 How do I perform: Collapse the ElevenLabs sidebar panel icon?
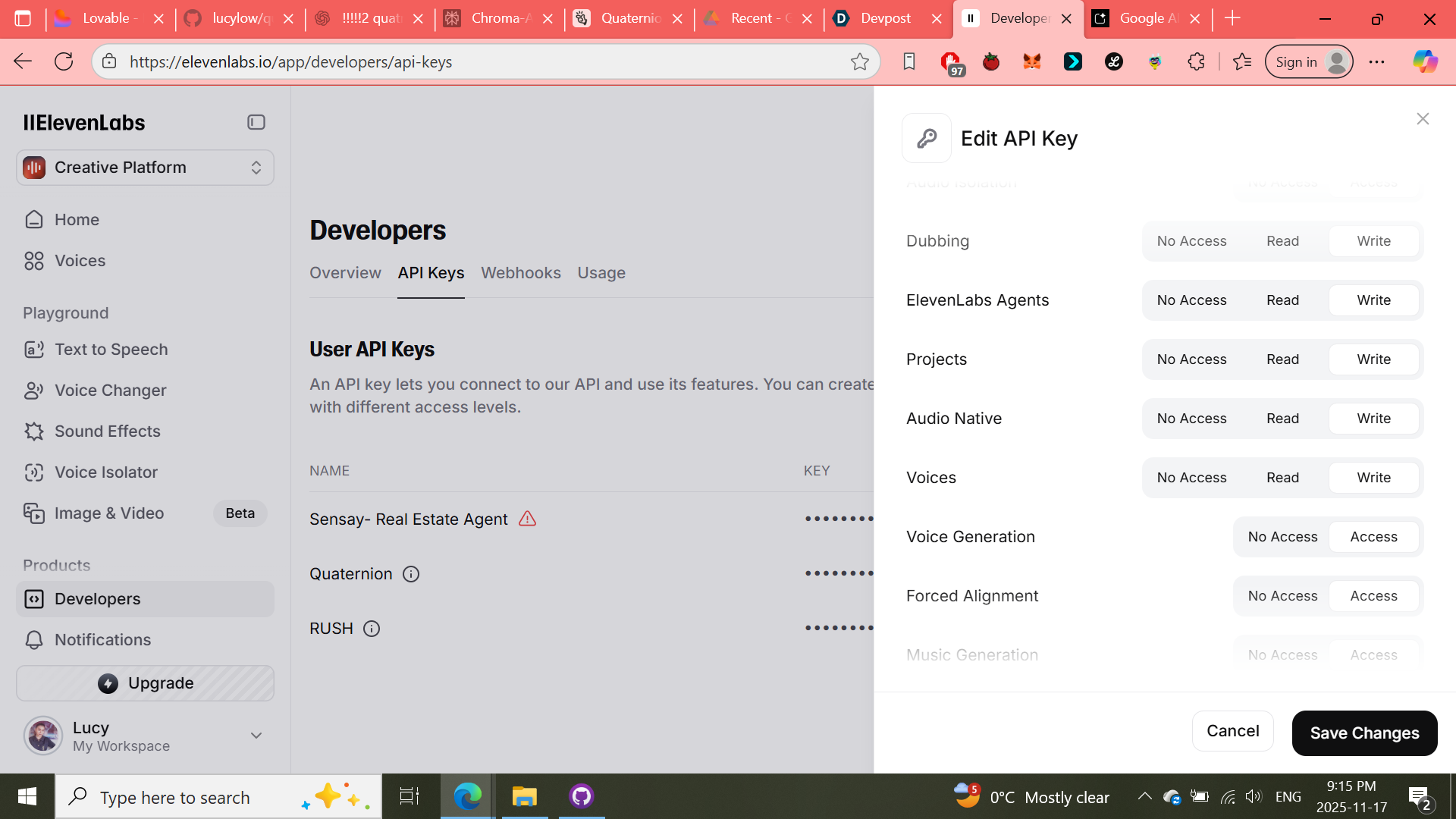point(256,122)
